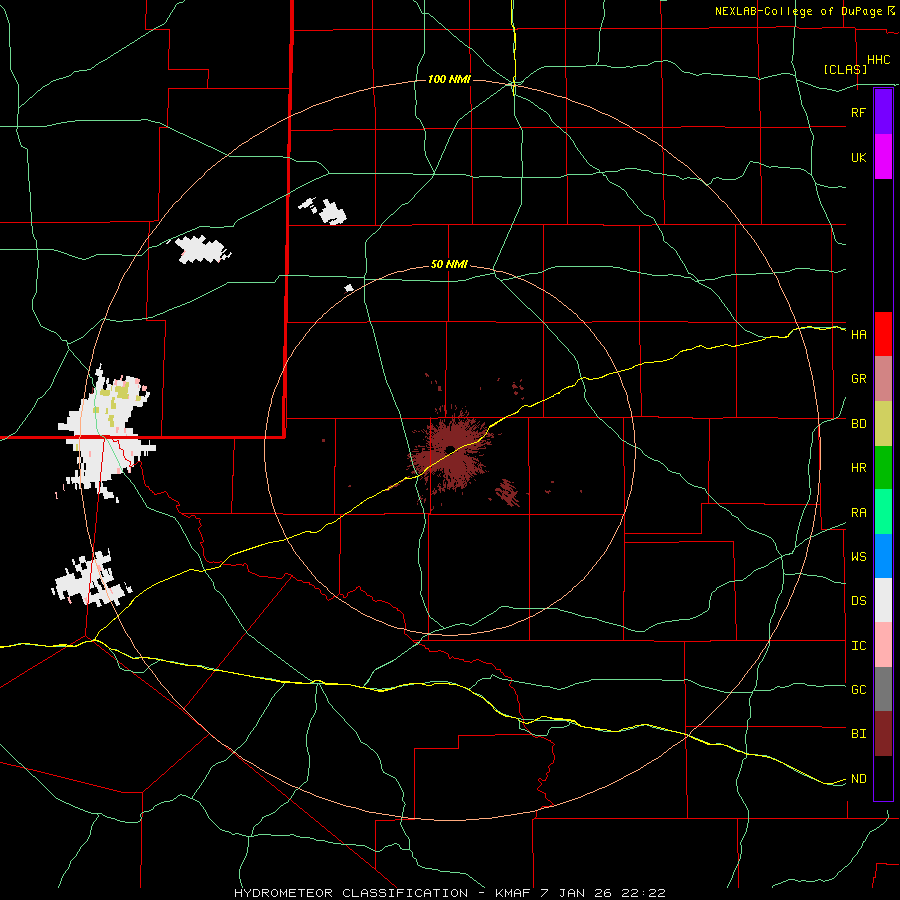Screen dimensions: 900x900
Task: Click the HA legend label
Action: 859,335
